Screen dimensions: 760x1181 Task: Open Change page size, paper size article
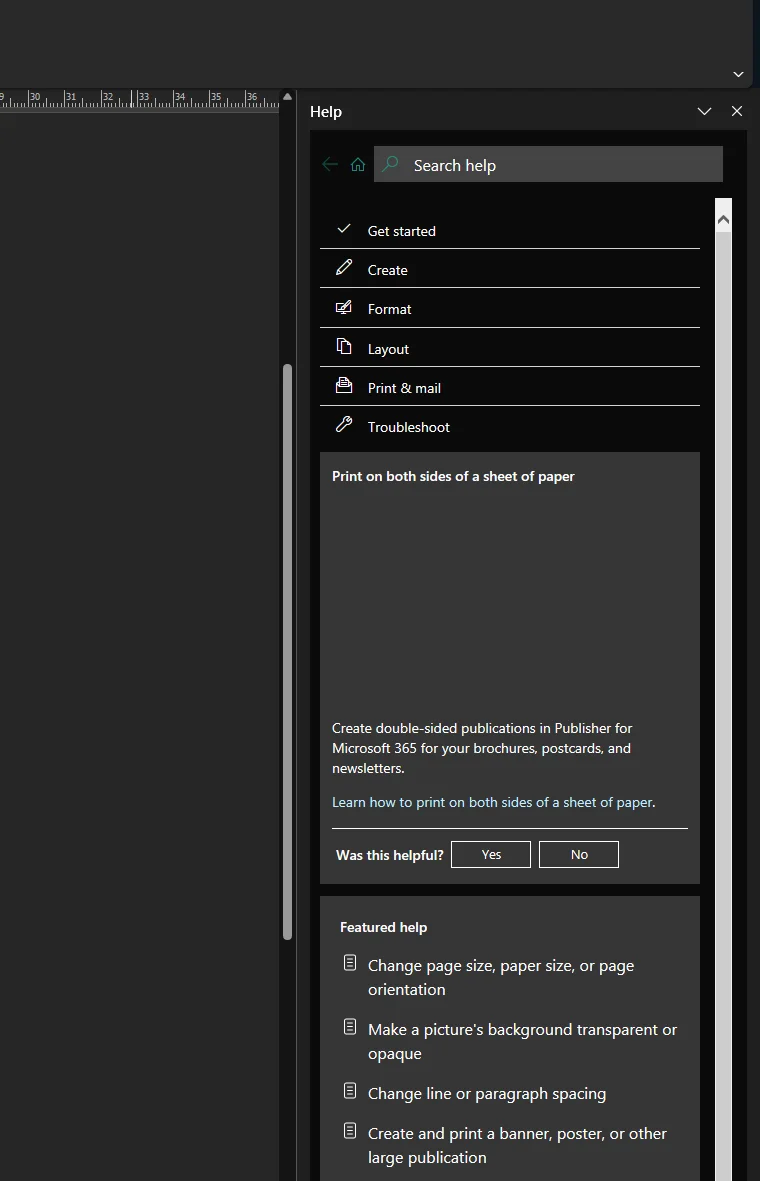pos(501,977)
